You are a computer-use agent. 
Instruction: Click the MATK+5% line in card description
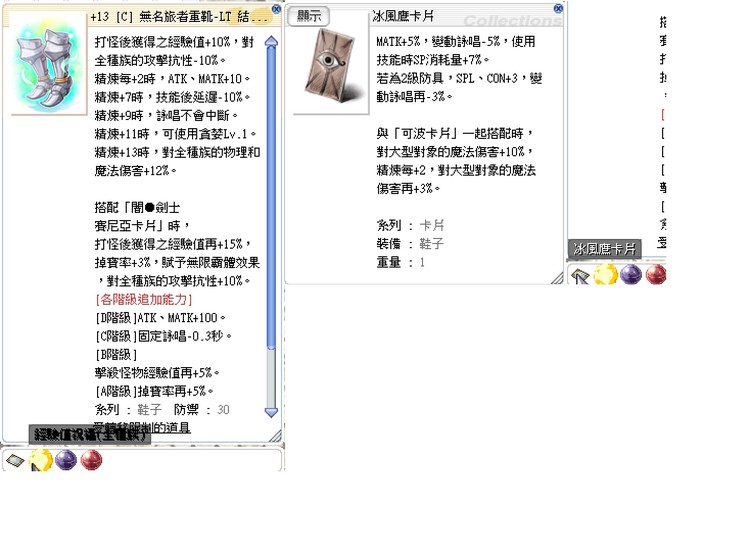[455, 42]
